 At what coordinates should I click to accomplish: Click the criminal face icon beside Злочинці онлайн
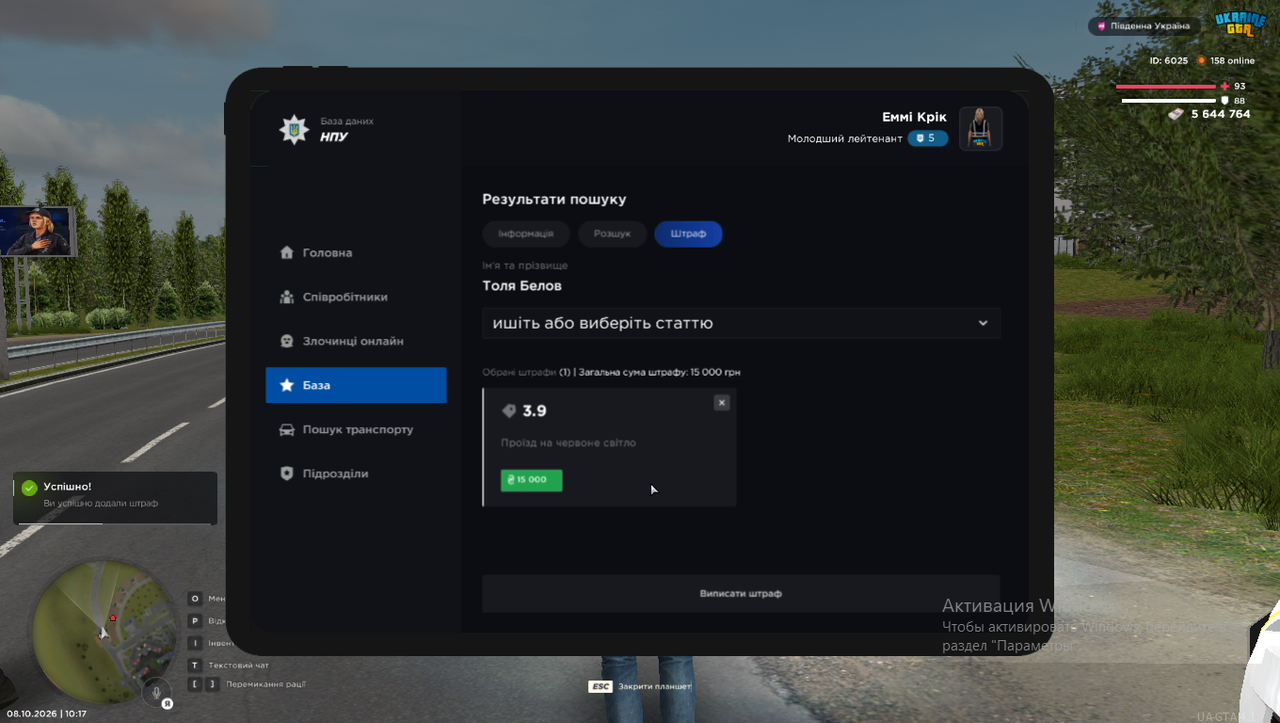(x=287, y=341)
